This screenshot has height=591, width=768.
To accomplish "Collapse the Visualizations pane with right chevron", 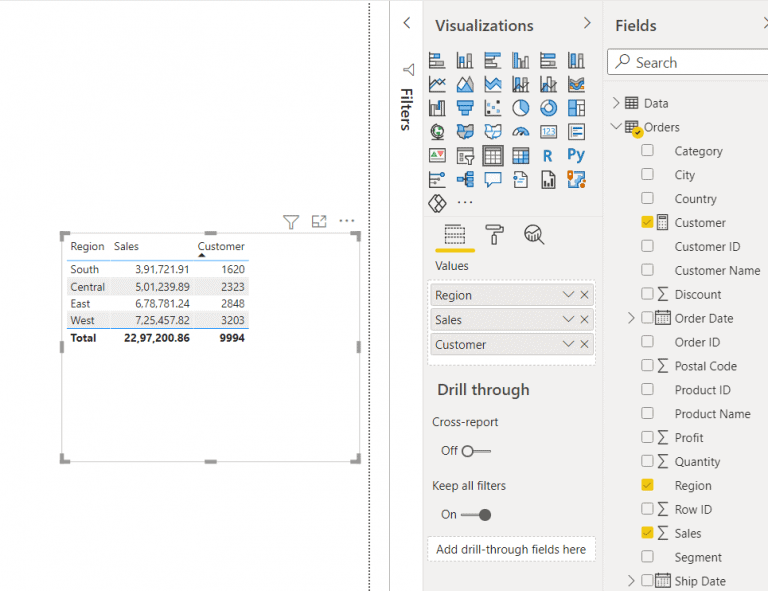I will [587, 23].
